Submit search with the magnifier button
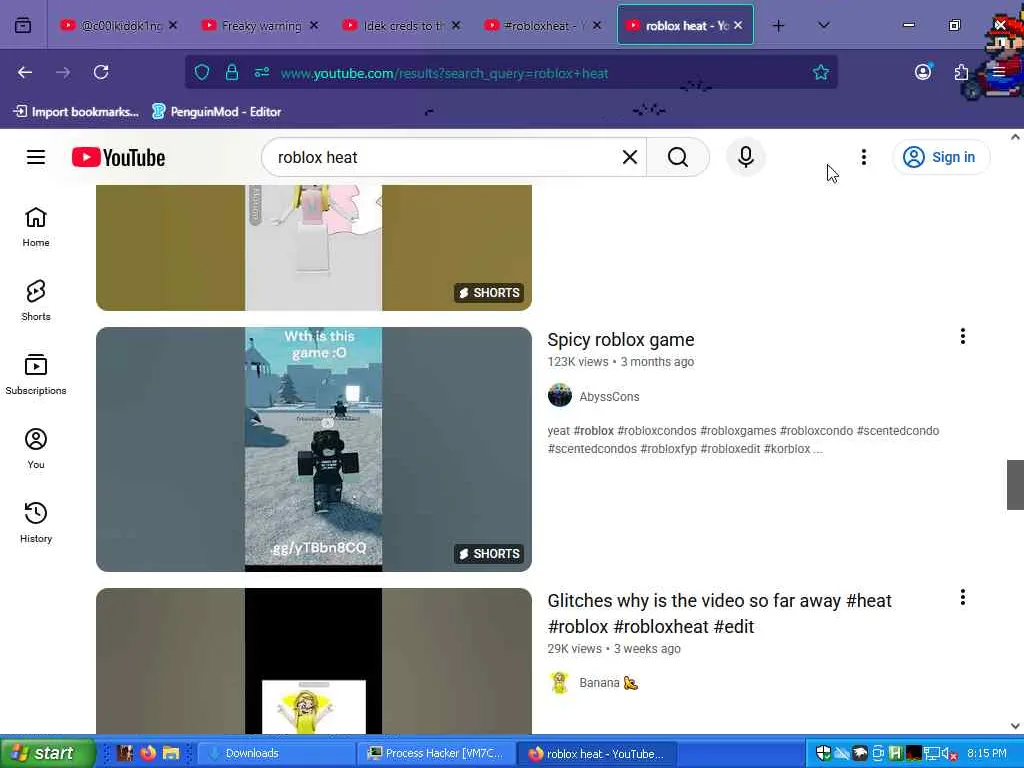Image resolution: width=1024 pixels, height=768 pixels. (x=677, y=157)
